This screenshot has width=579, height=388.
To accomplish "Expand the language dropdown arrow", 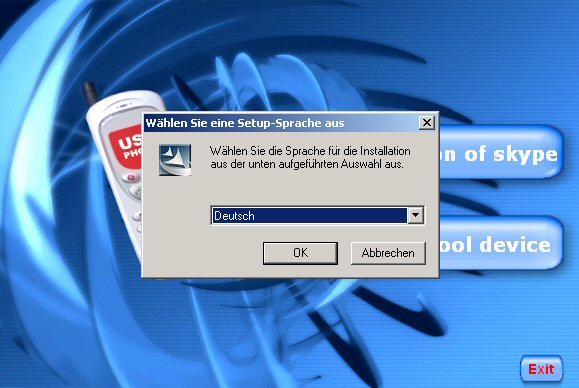I will coord(415,215).
